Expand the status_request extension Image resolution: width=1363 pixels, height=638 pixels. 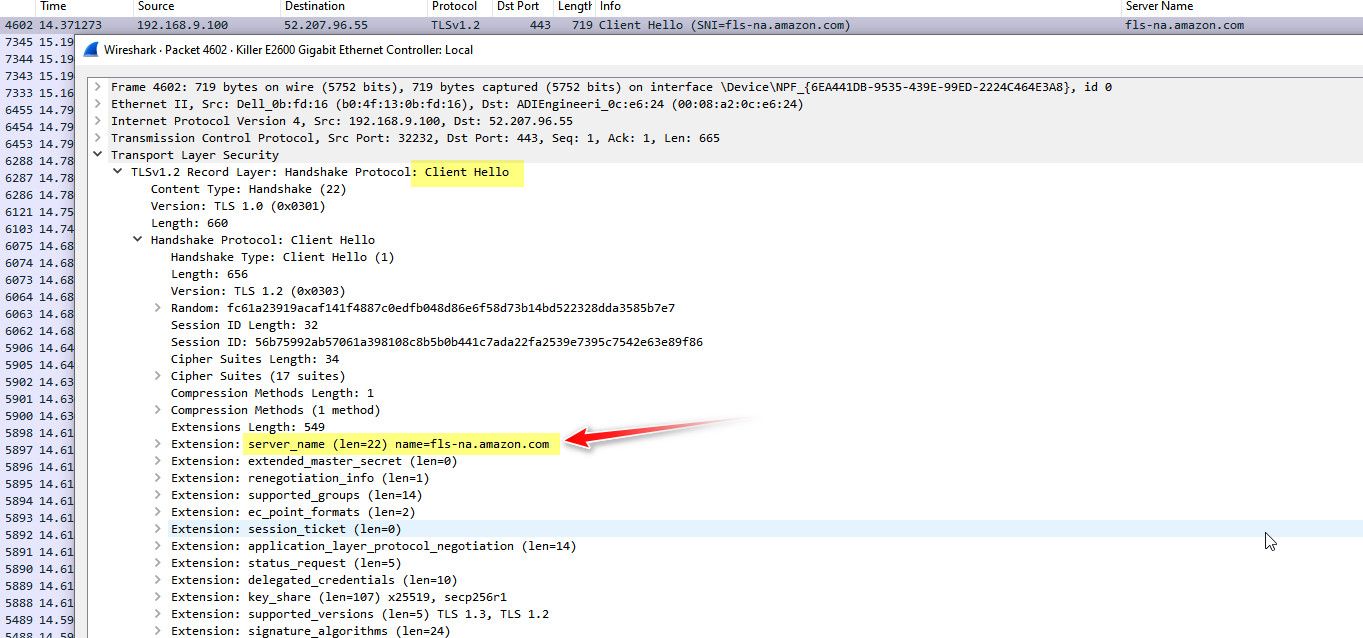point(157,563)
